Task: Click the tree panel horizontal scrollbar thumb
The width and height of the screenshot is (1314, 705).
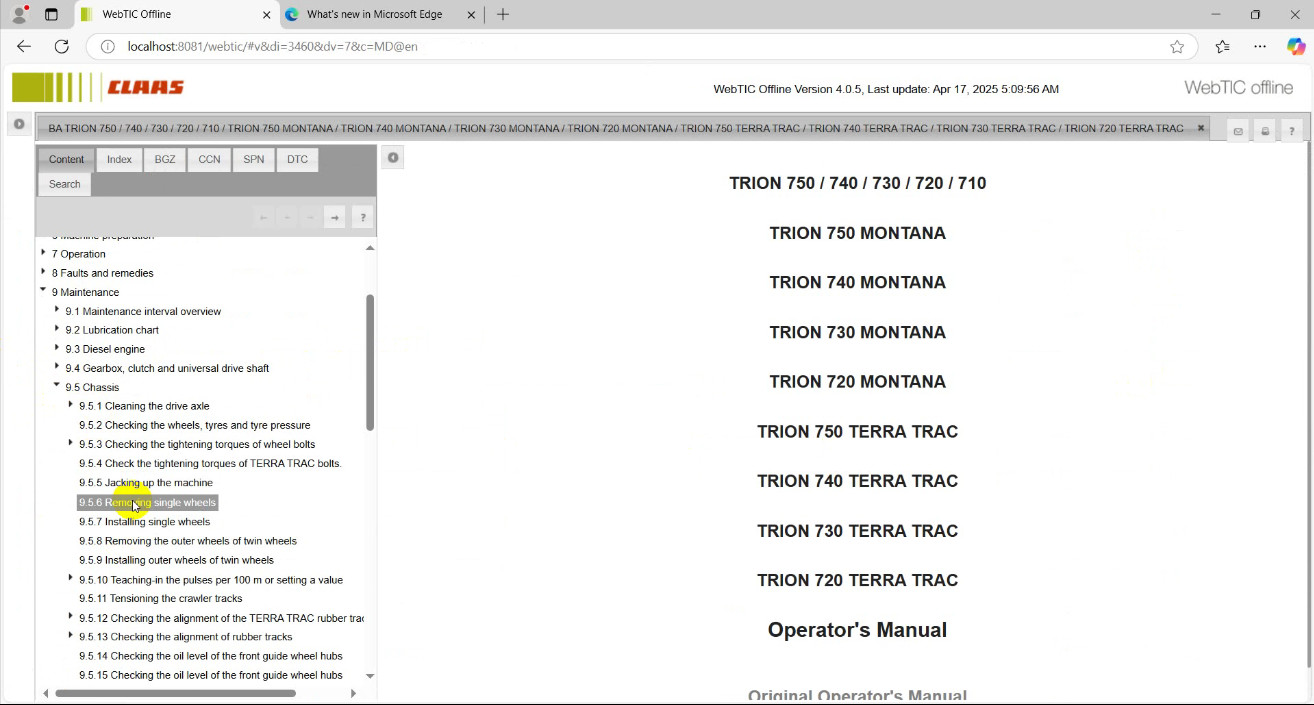Action: (175, 693)
